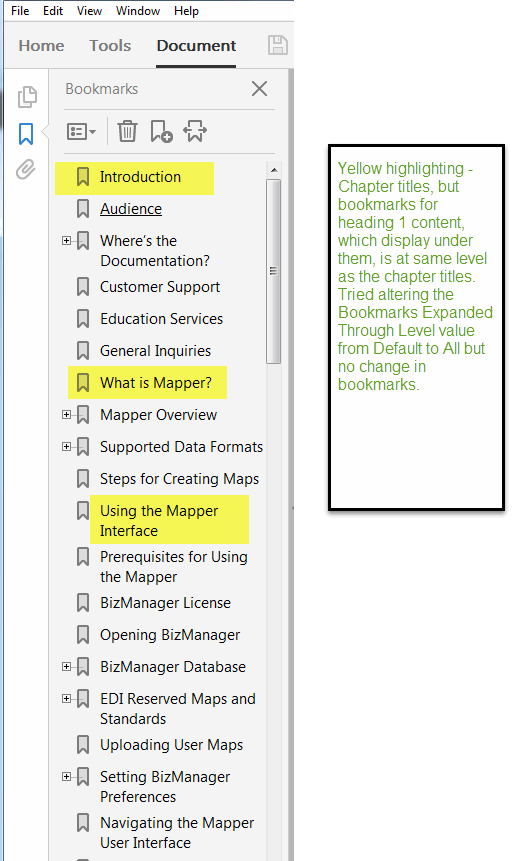Expand the BizManager Database bookmark
The image size is (516, 861).
pos(66,667)
